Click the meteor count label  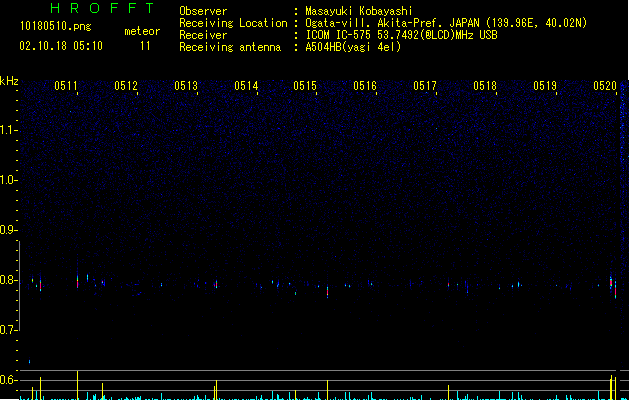coord(142,31)
